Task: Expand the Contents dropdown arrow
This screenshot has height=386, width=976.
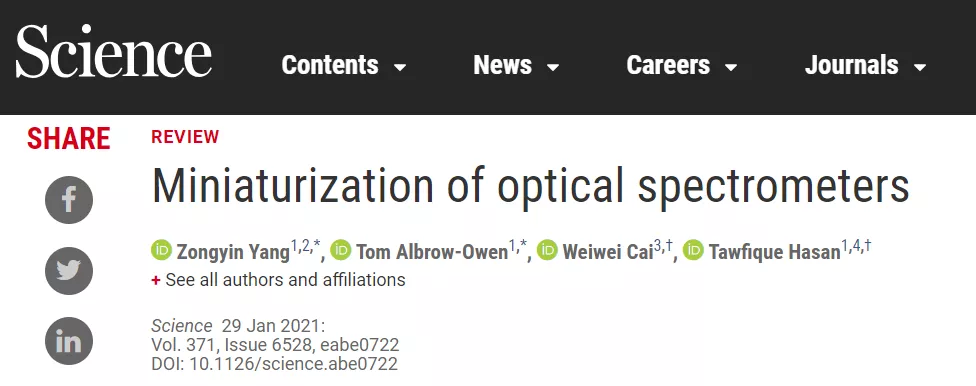Action: (x=400, y=67)
